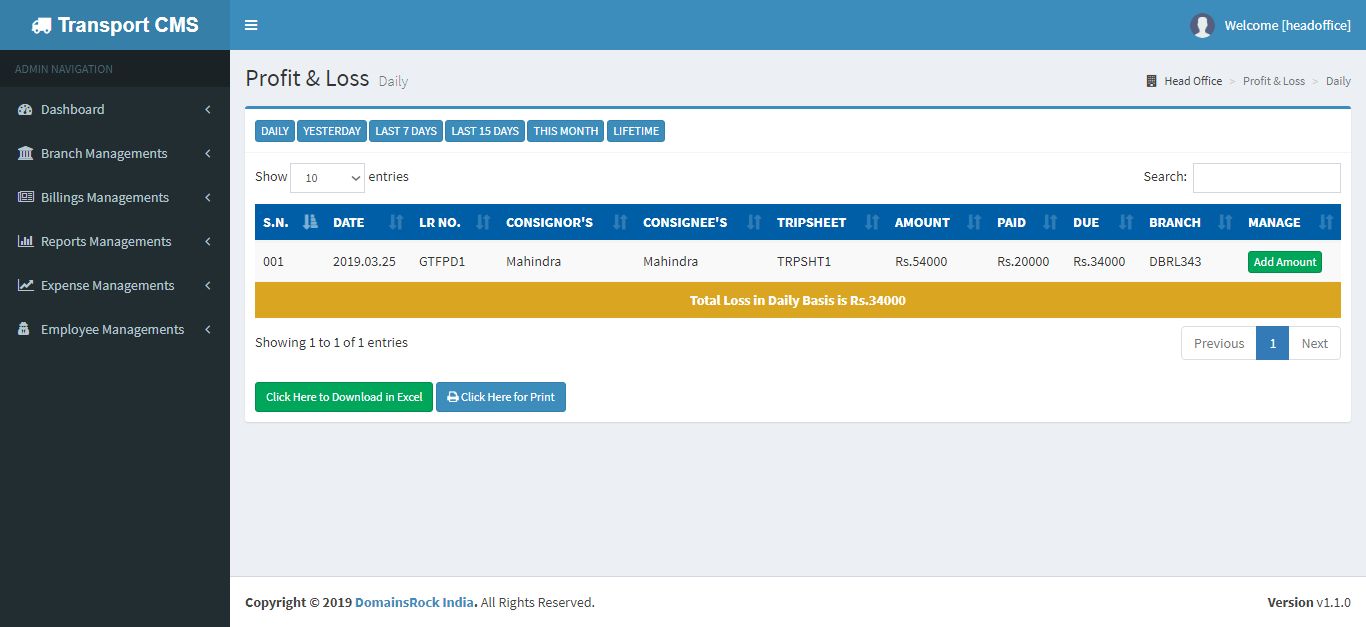Sort the table by the BRANCH column arrows

point(1225,222)
